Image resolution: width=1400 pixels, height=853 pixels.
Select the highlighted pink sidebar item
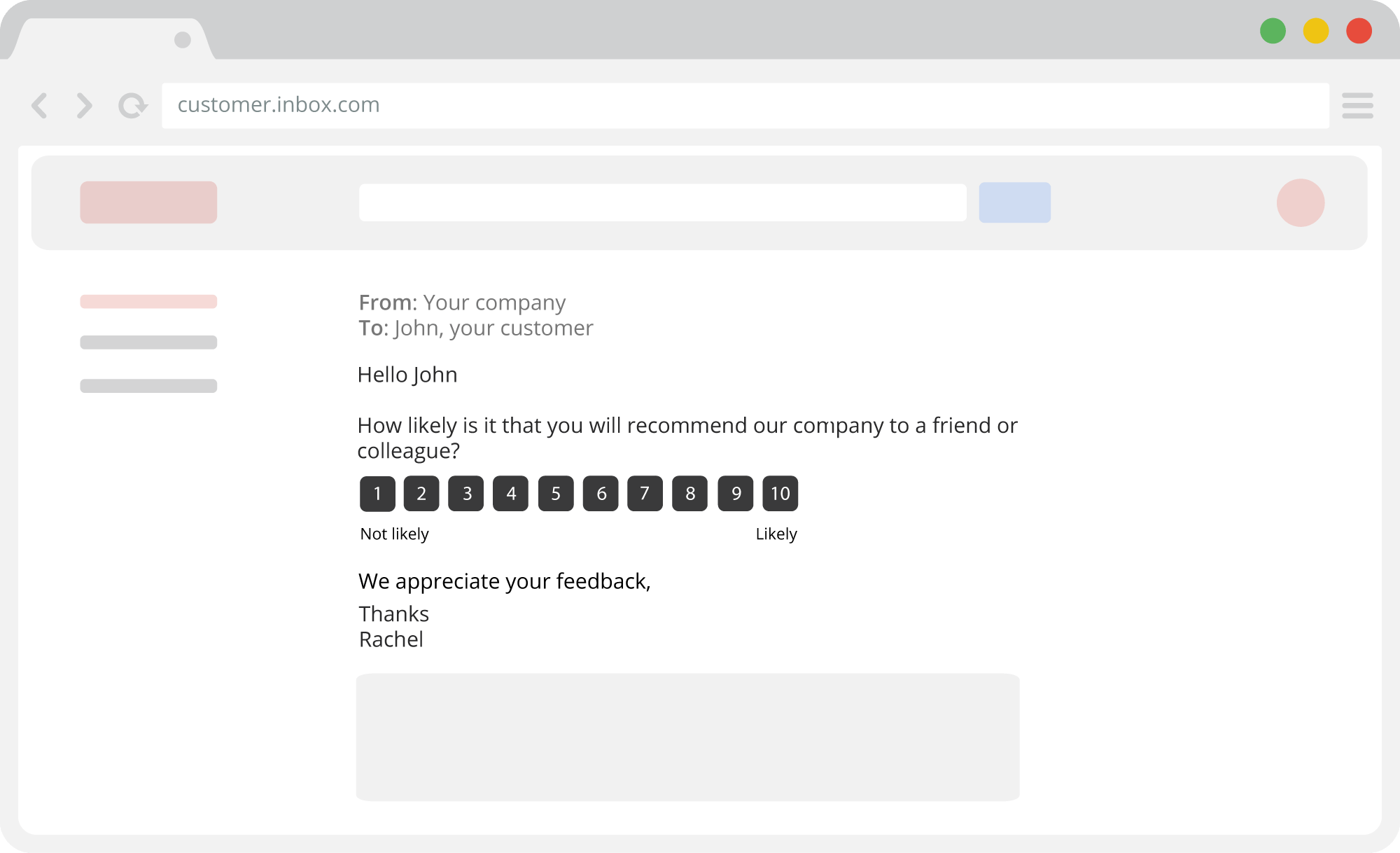[148, 302]
